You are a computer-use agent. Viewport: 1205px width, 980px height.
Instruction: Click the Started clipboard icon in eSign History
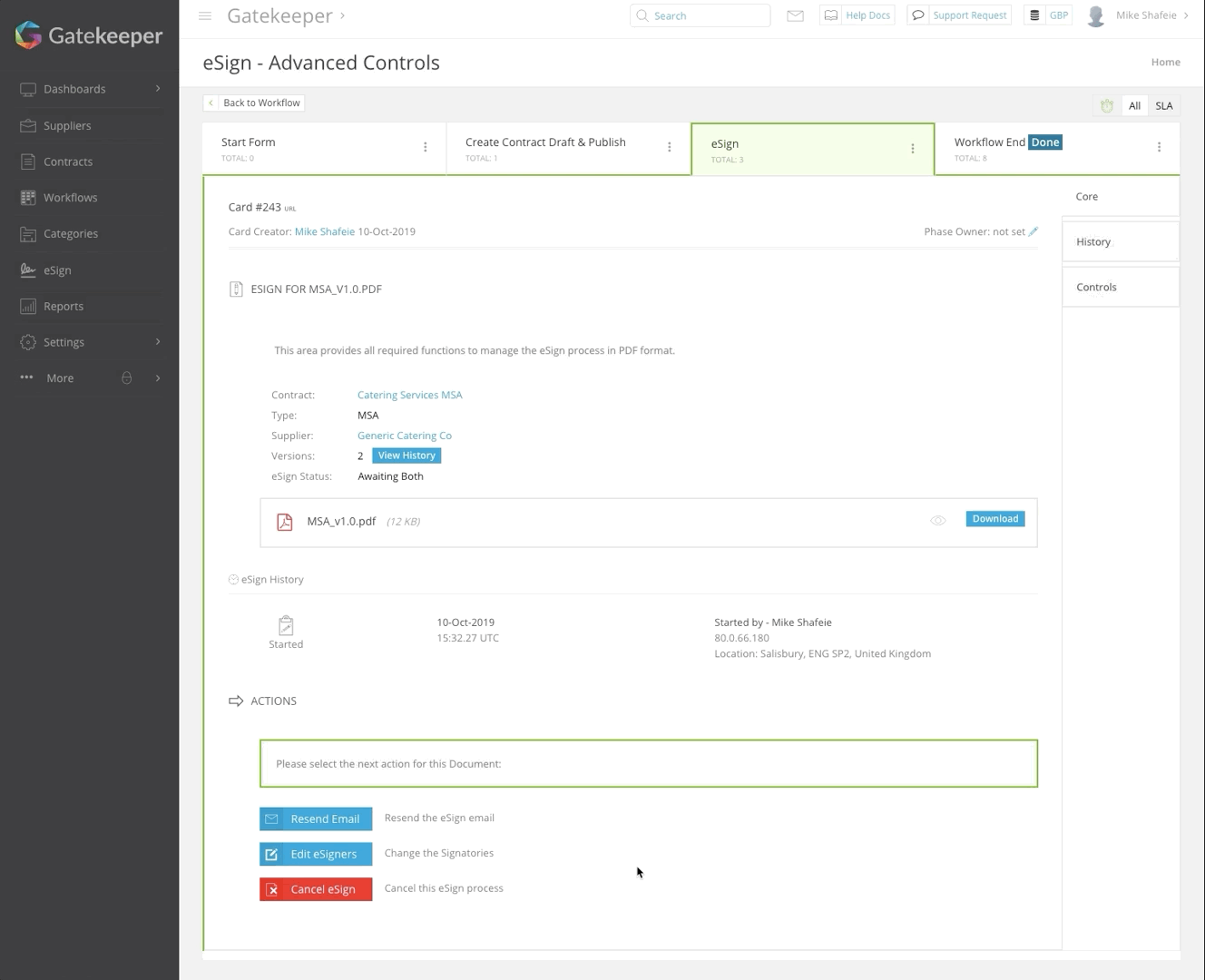pyautogui.click(x=286, y=625)
